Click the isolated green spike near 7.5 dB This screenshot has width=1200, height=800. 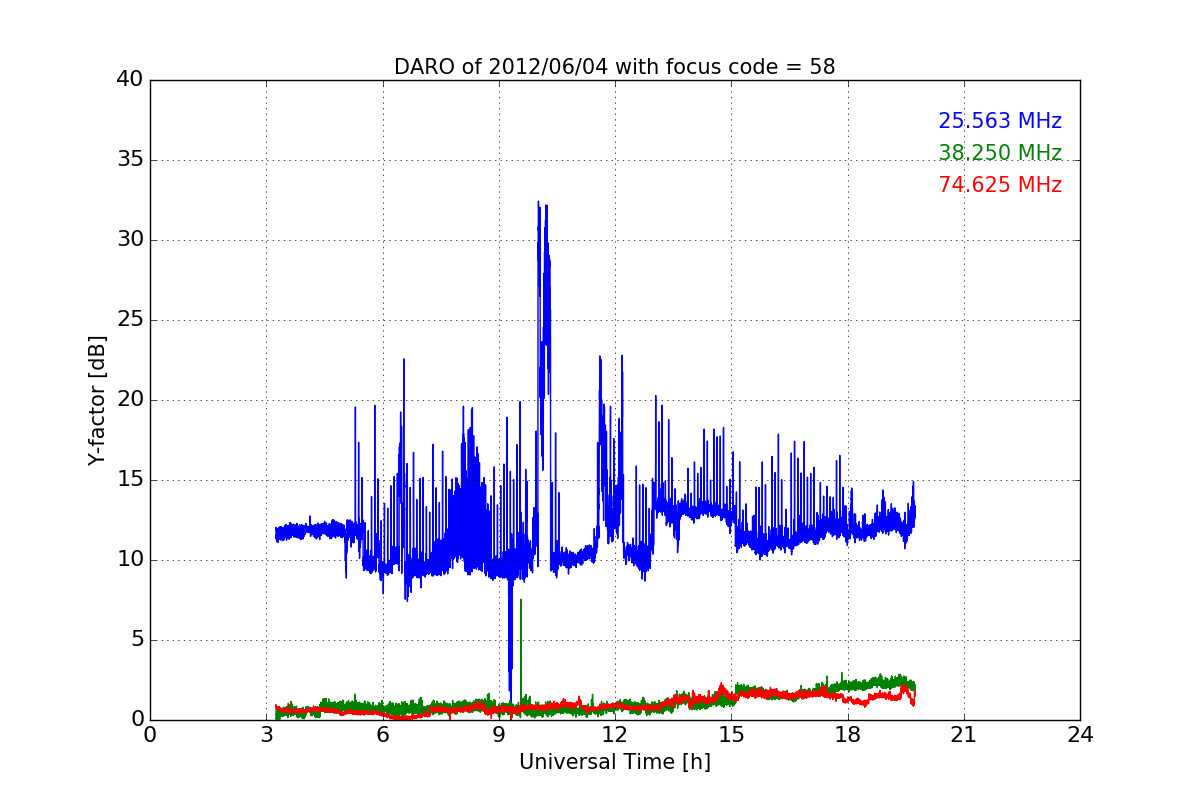pos(521,602)
